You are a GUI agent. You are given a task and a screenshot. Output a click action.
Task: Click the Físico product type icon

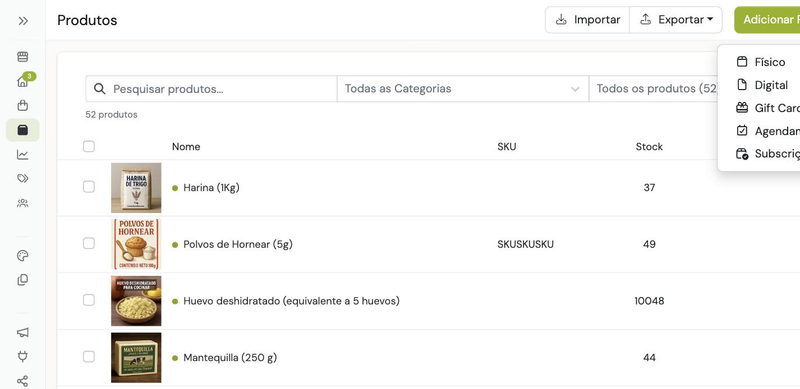[742, 62]
